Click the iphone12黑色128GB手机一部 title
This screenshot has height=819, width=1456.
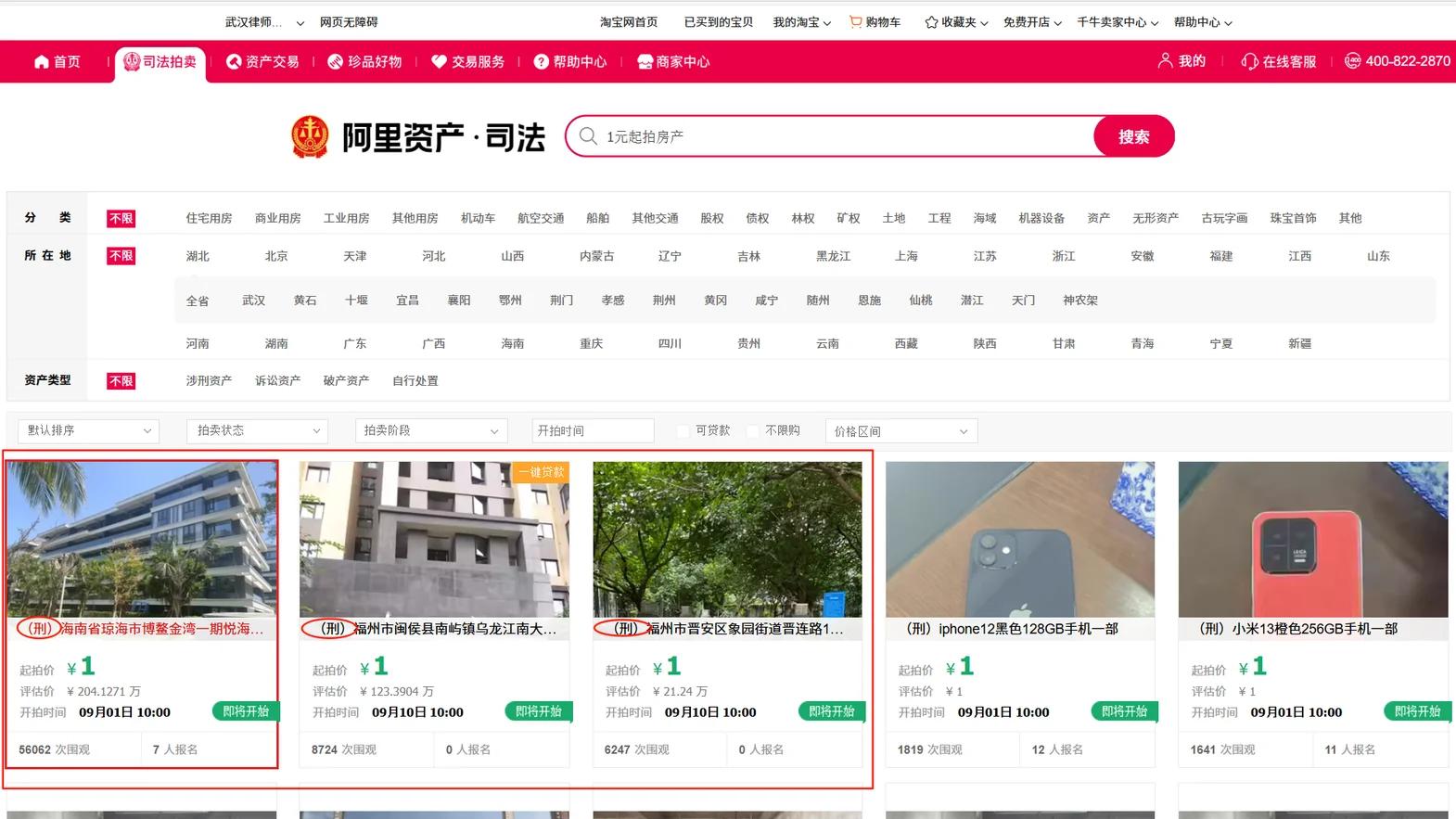click(1012, 629)
